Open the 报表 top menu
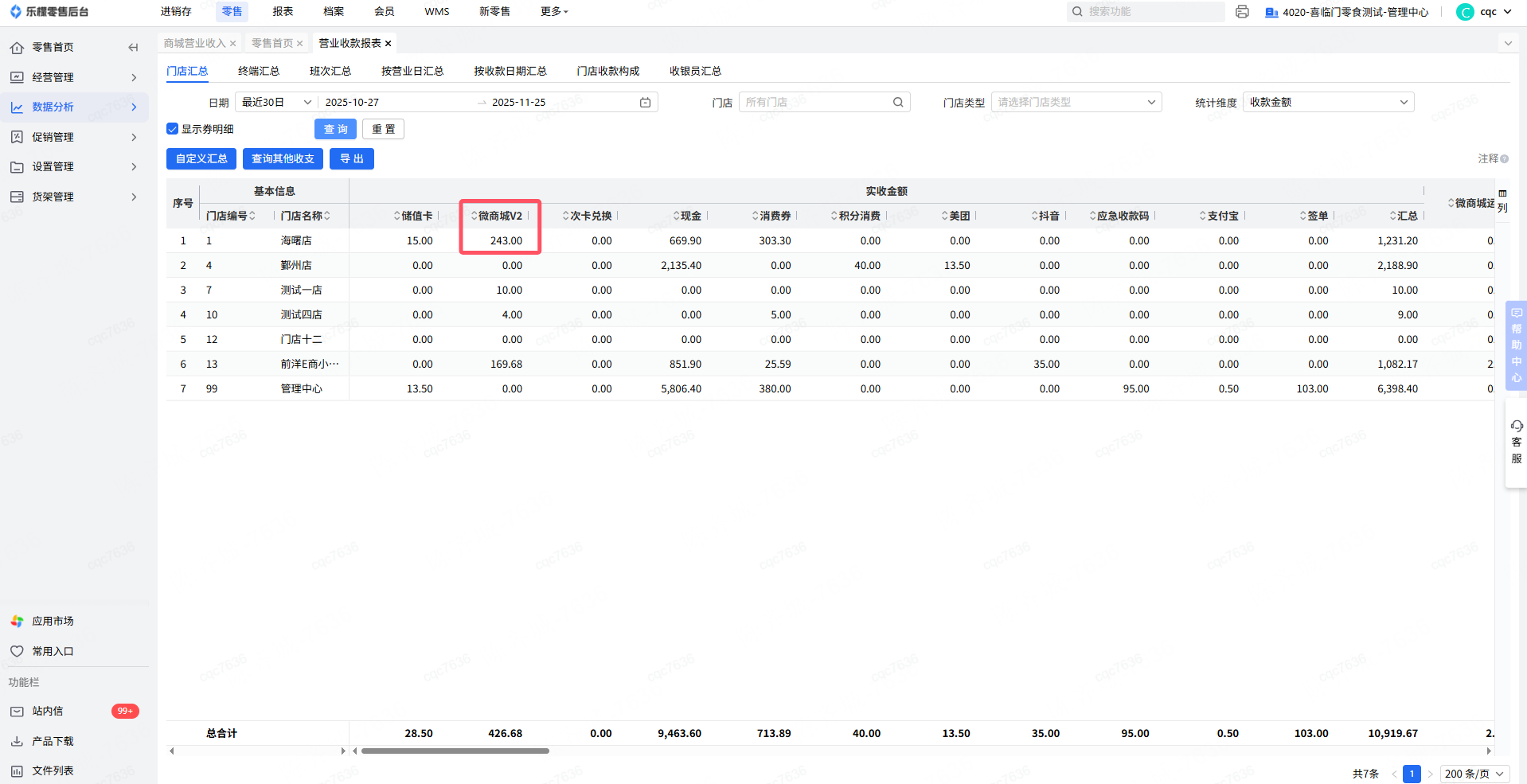The height and width of the screenshot is (784, 1527). point(283,12)
